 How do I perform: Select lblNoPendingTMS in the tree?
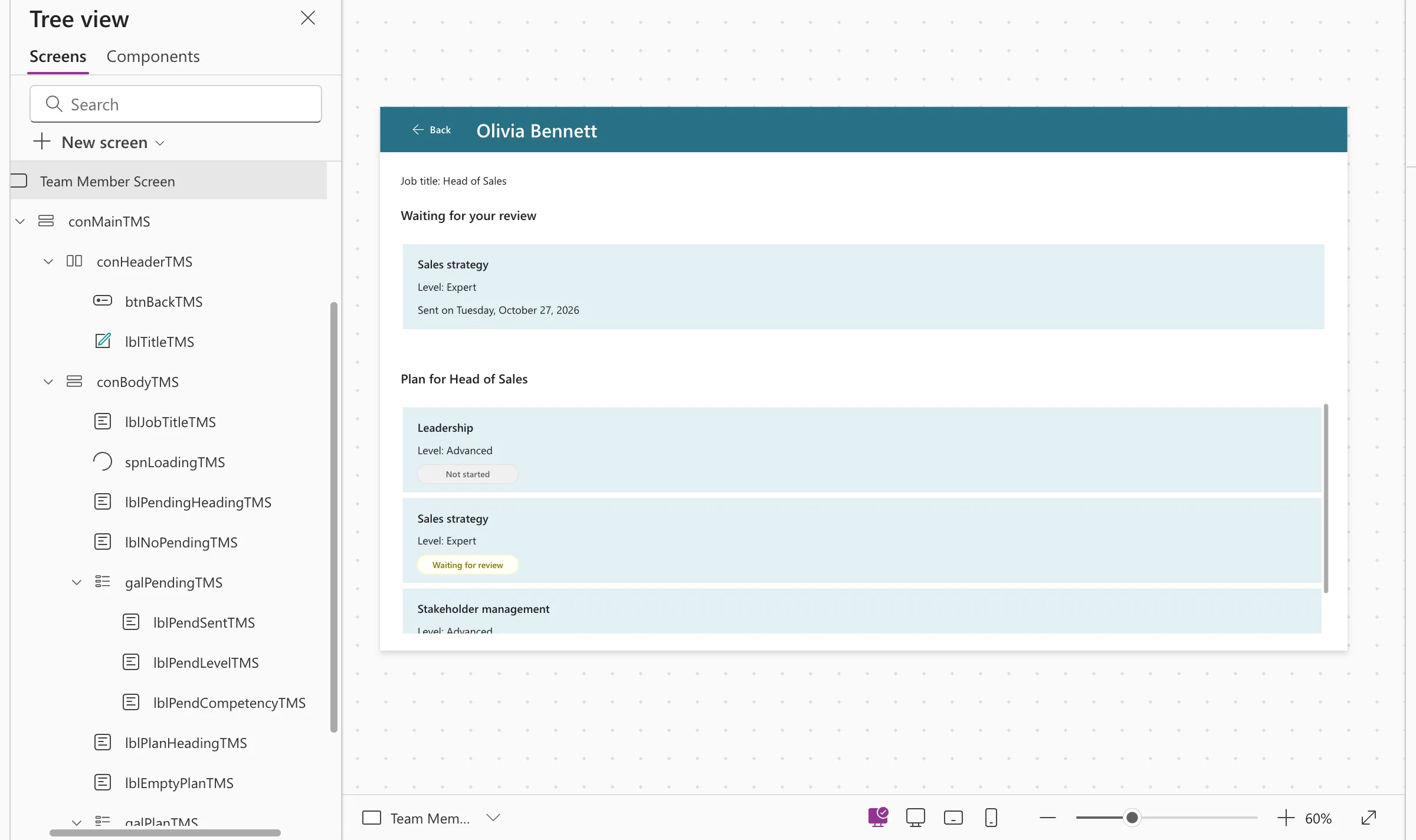[181, 542]
